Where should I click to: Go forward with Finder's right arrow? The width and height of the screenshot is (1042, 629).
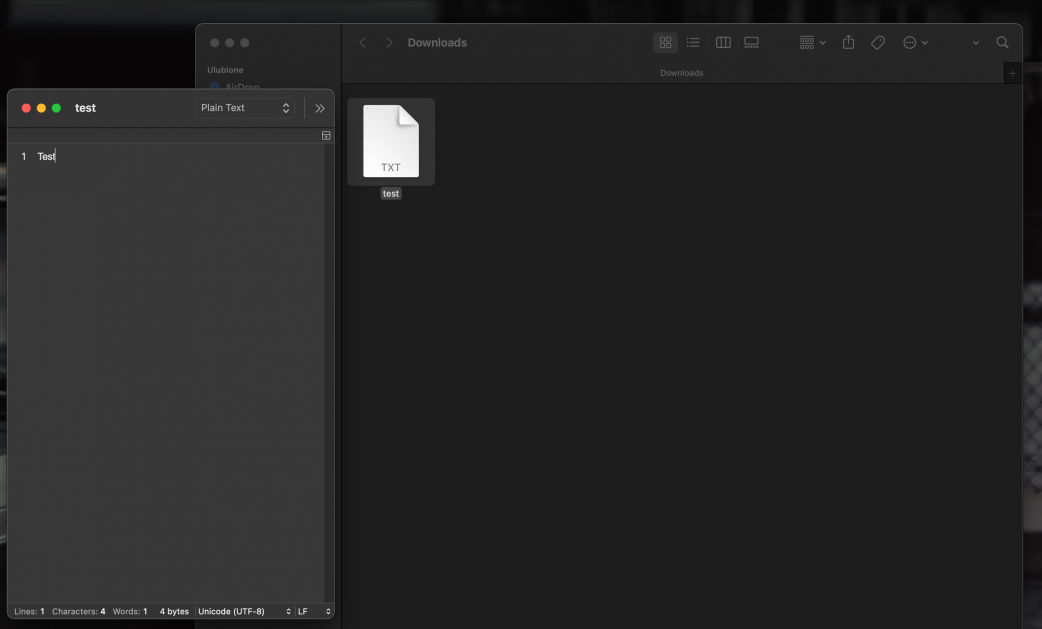click(389, 43)
